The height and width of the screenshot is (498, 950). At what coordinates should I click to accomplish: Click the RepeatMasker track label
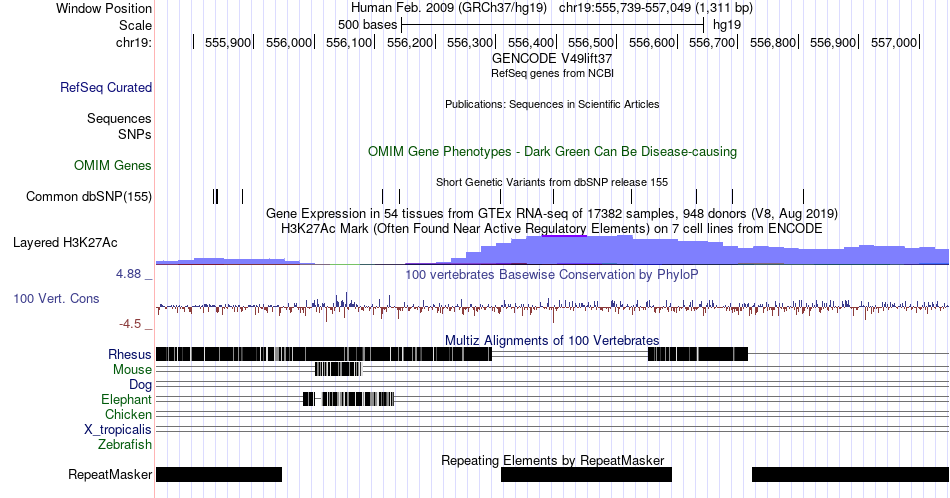(110, 474)
